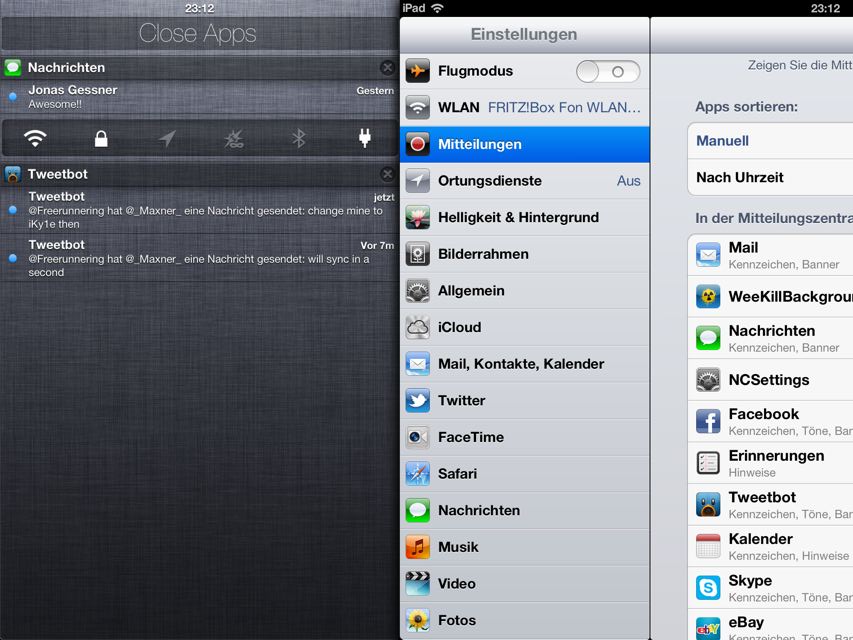
Task: Tap the Close Apps button
Action: click(x=197, y=34)
